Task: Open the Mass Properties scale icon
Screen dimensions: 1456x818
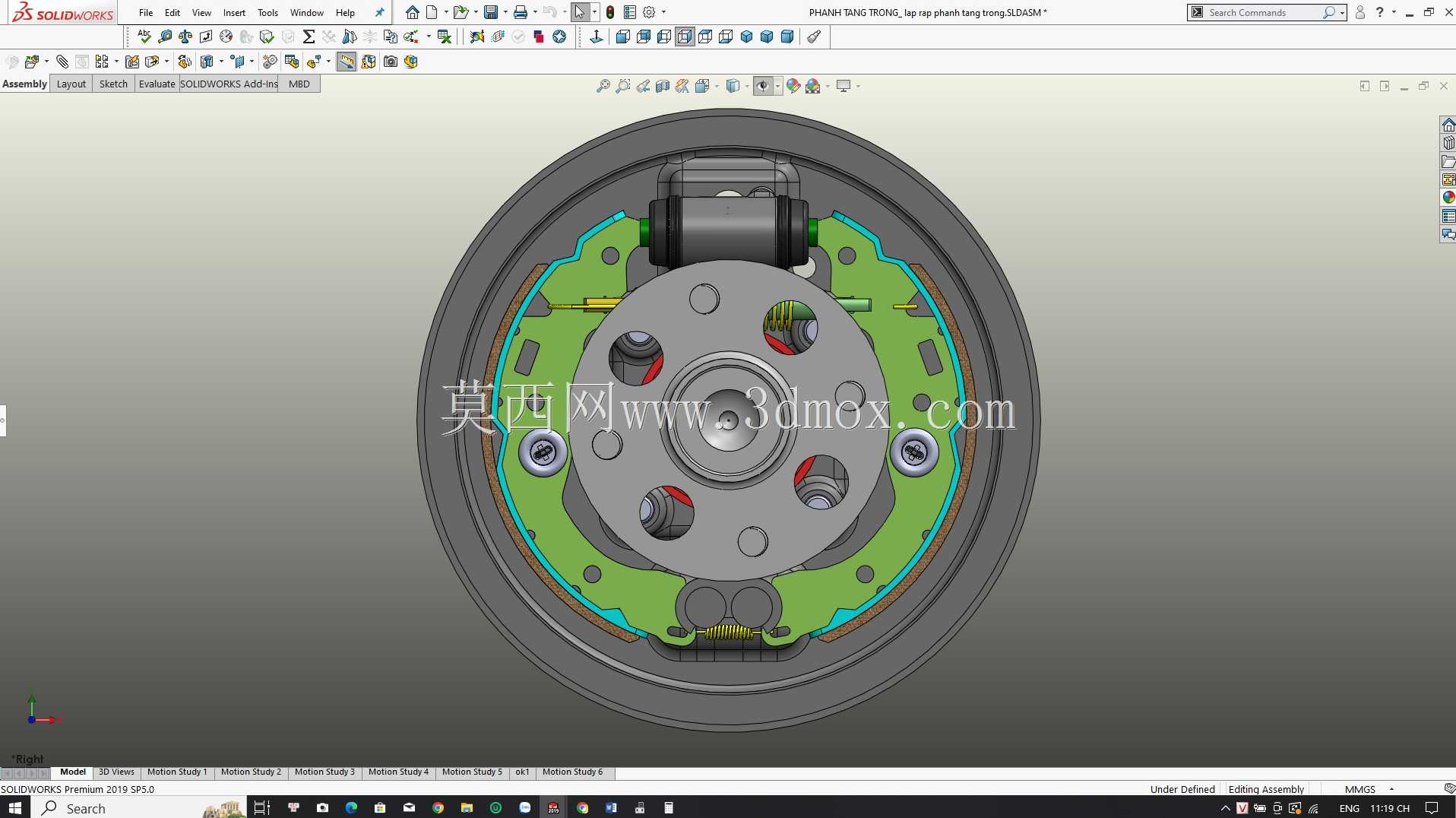Action: click(185, 36)
